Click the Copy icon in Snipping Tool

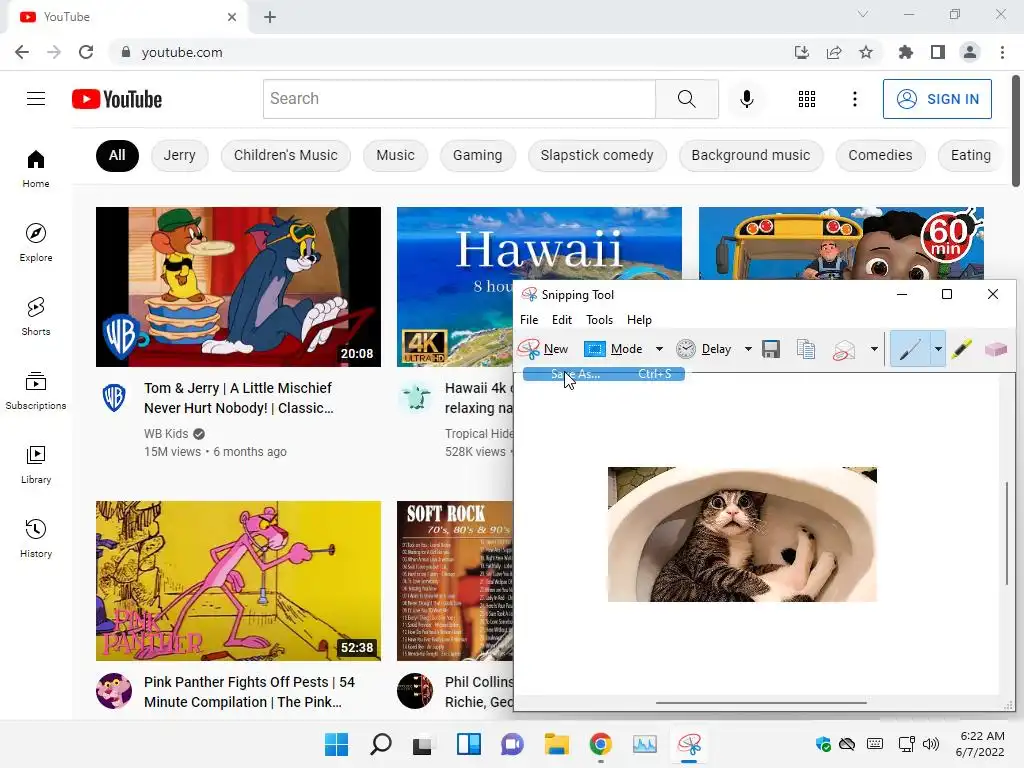pos(806,349)
